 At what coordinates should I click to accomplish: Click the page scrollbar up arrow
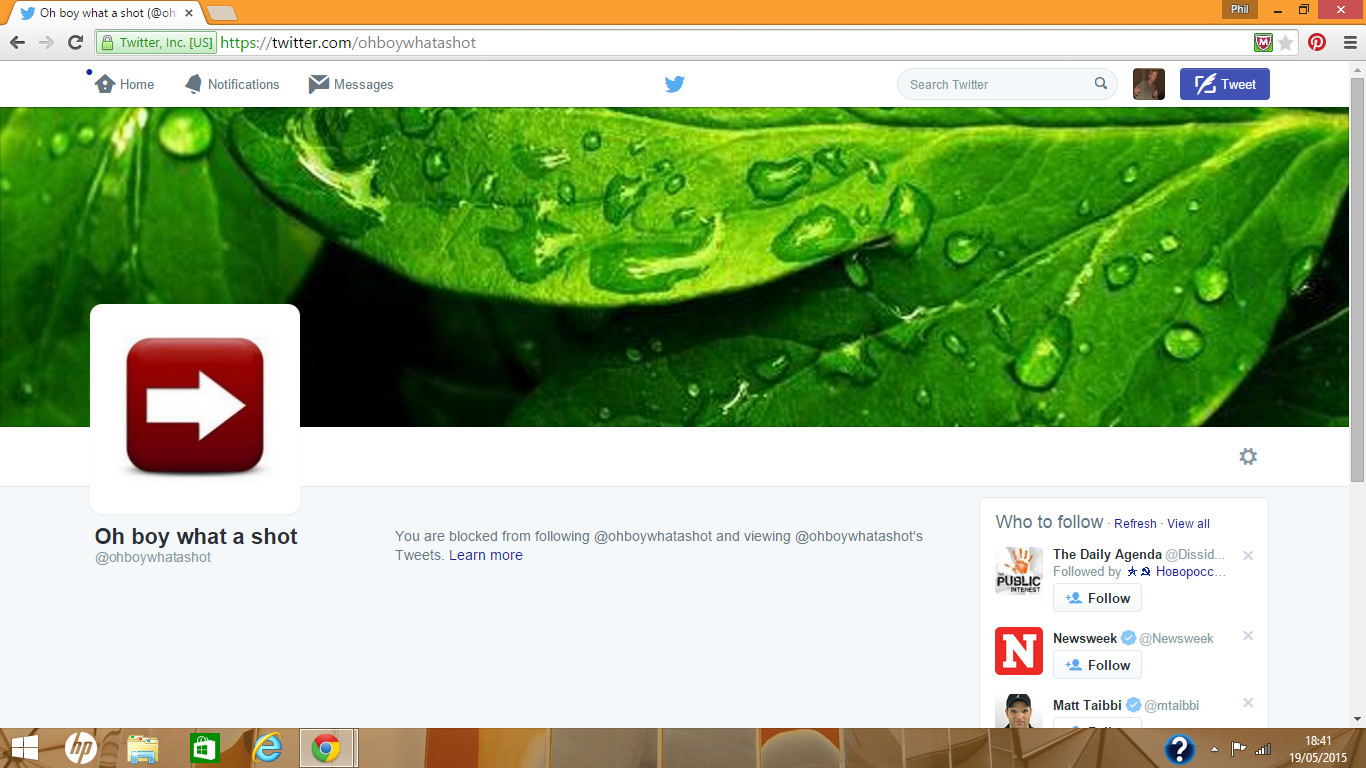coord(1357,69)
